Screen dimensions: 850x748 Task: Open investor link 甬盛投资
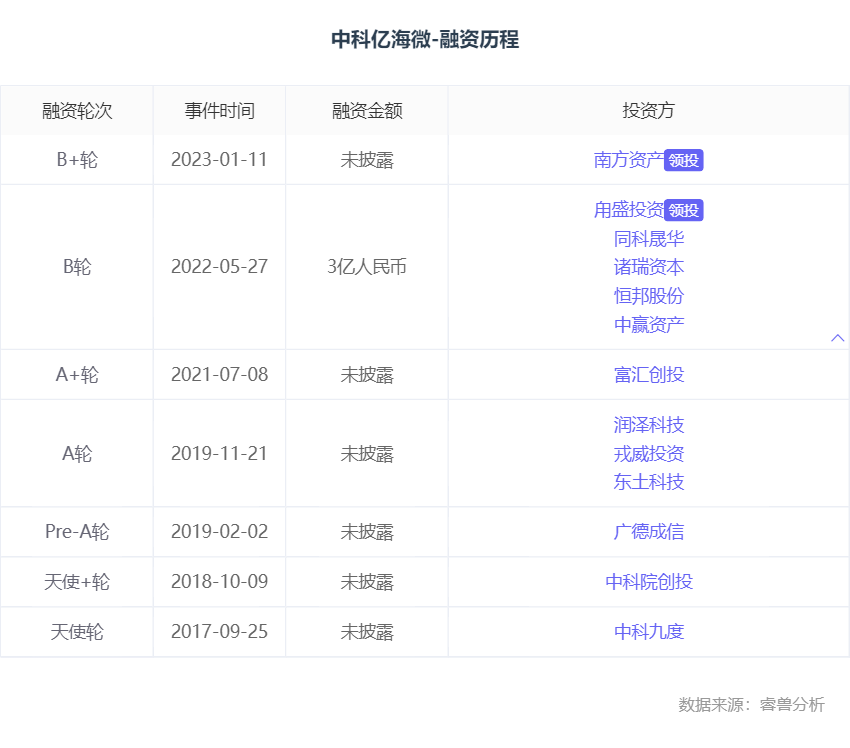pos(629,210)
